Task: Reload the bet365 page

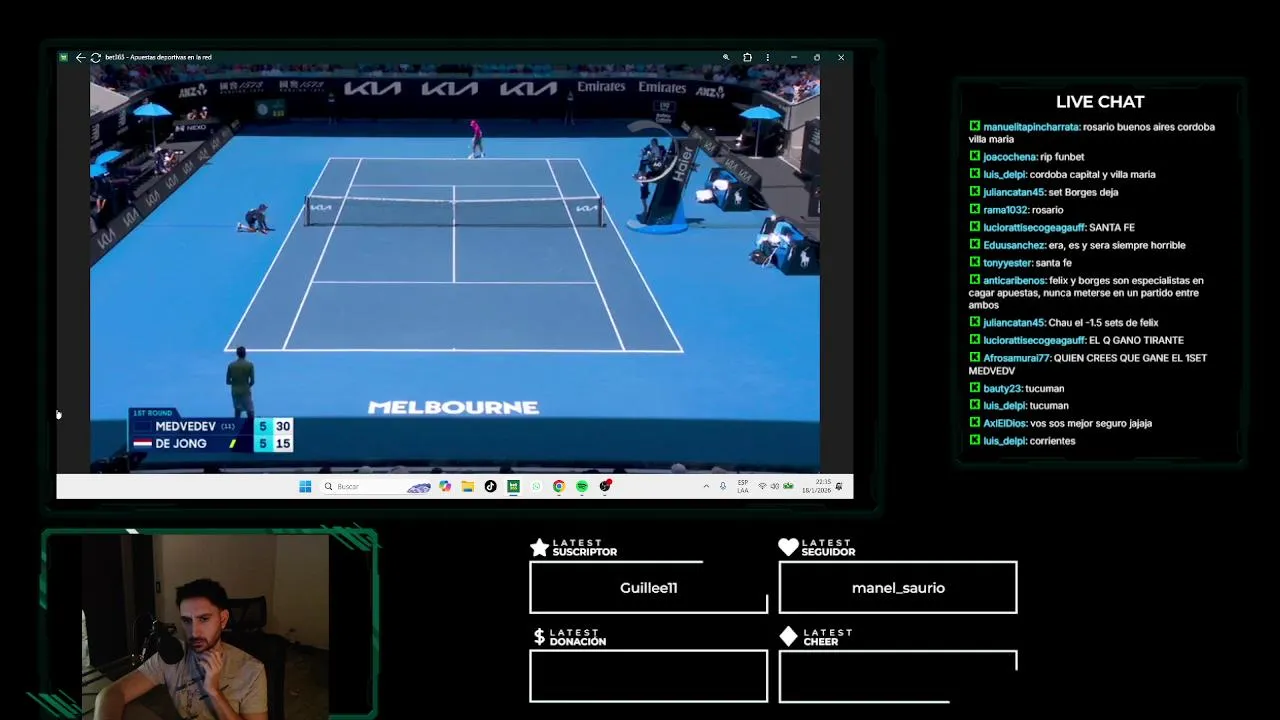Action: click(95, 57)
